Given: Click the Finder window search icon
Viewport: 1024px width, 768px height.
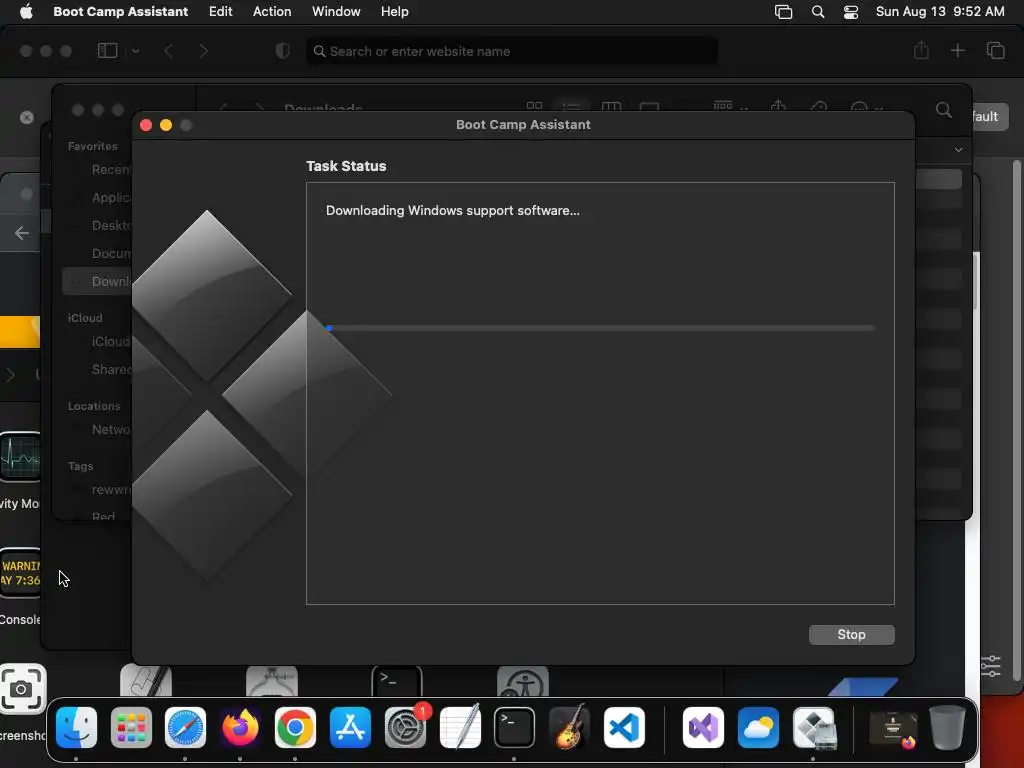Looking at the screenshot, I should 943,110.
